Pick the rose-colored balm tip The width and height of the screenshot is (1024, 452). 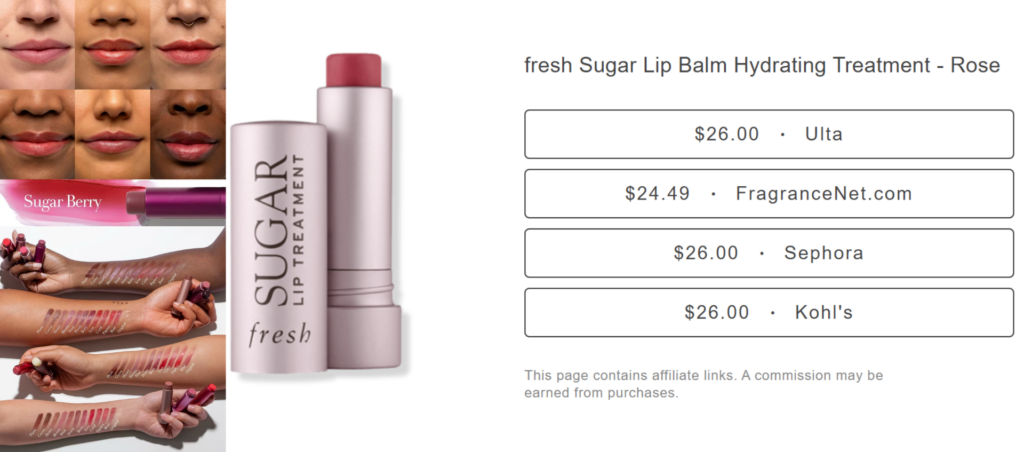[x=353, y=70]
